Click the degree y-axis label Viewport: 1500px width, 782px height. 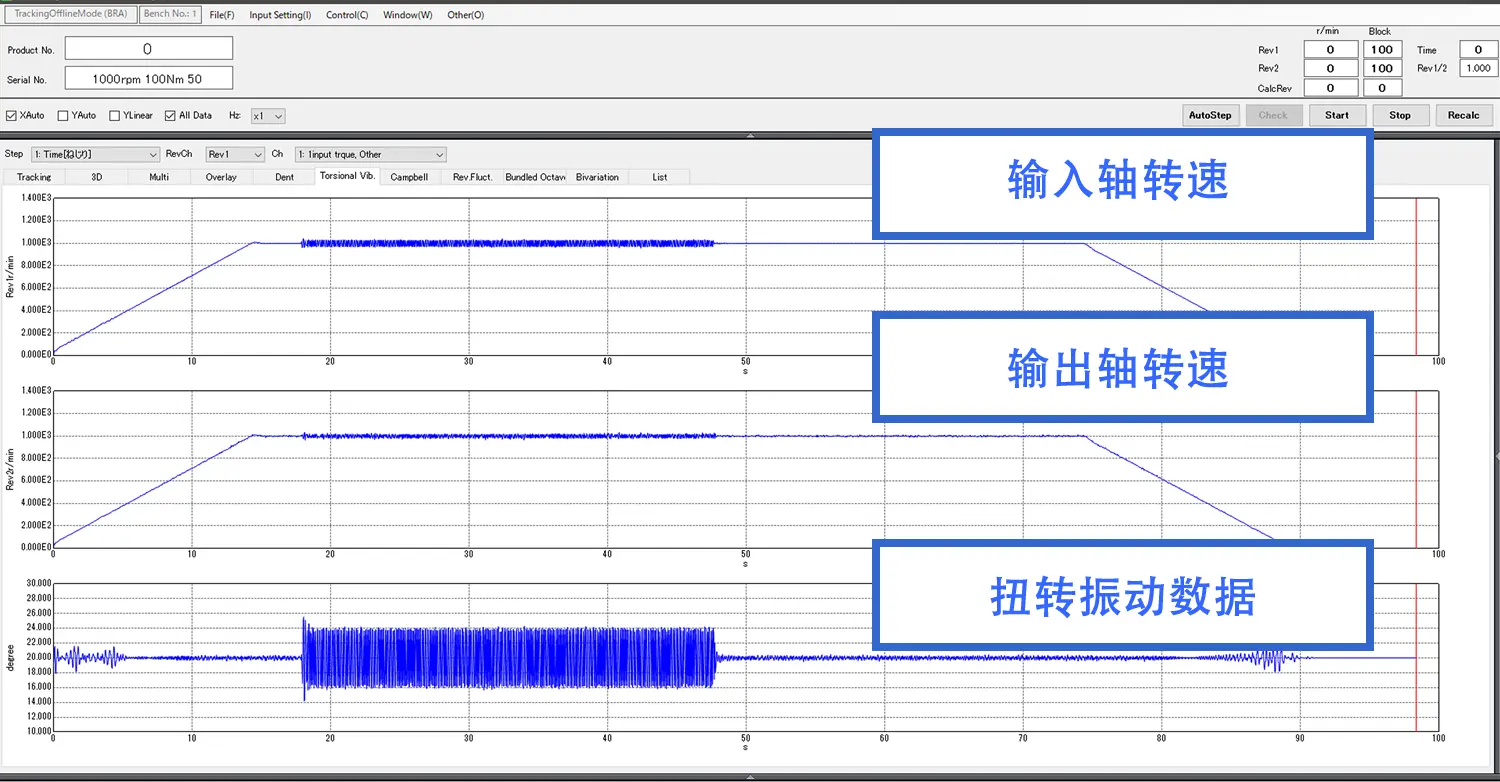10,656
